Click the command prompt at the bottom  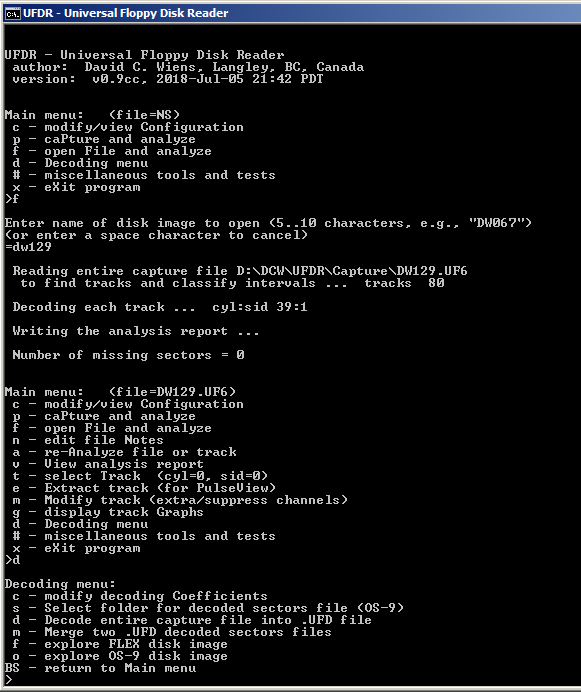(9, 680)
